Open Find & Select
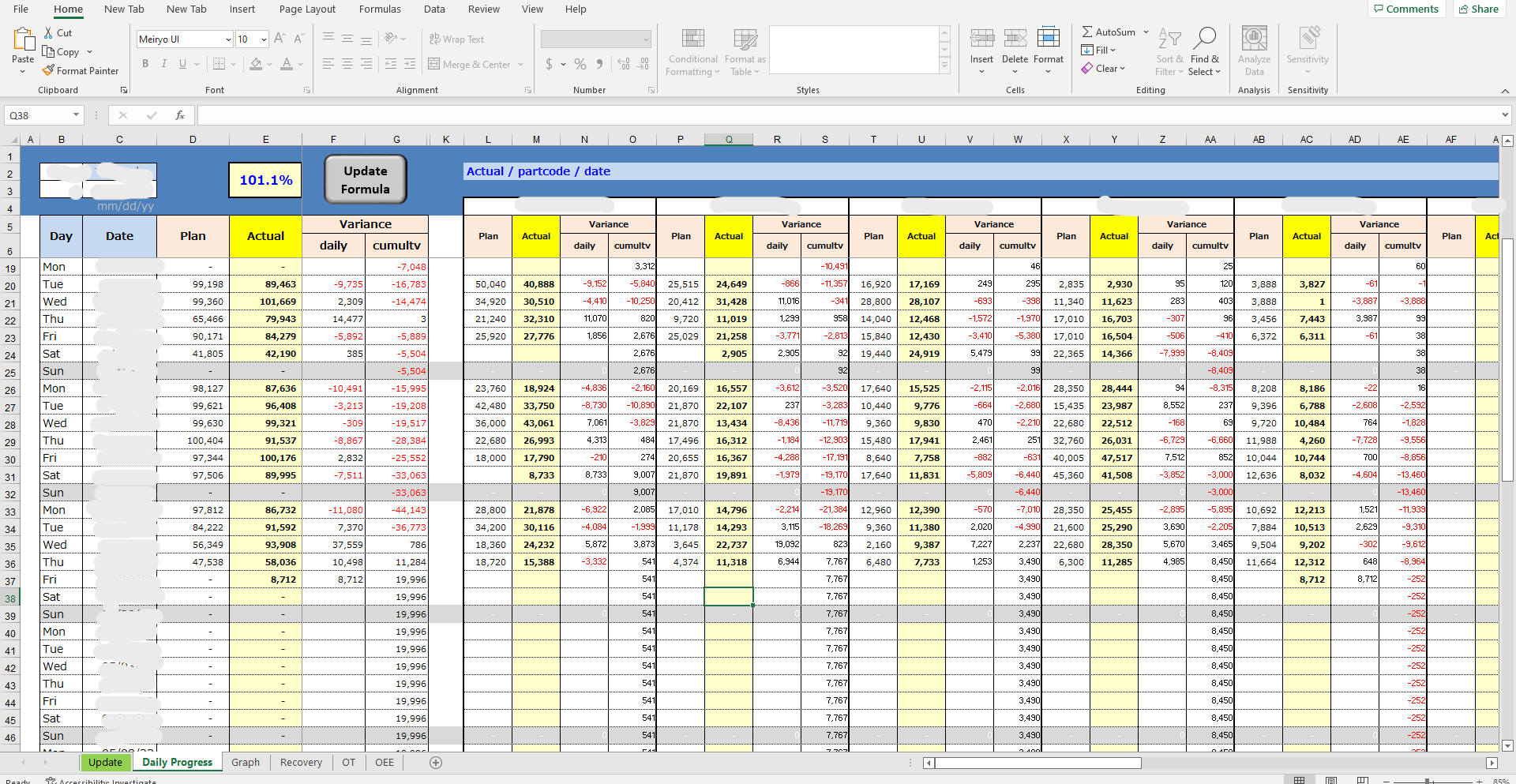 pyautogui.click(x=1205, y=52)
